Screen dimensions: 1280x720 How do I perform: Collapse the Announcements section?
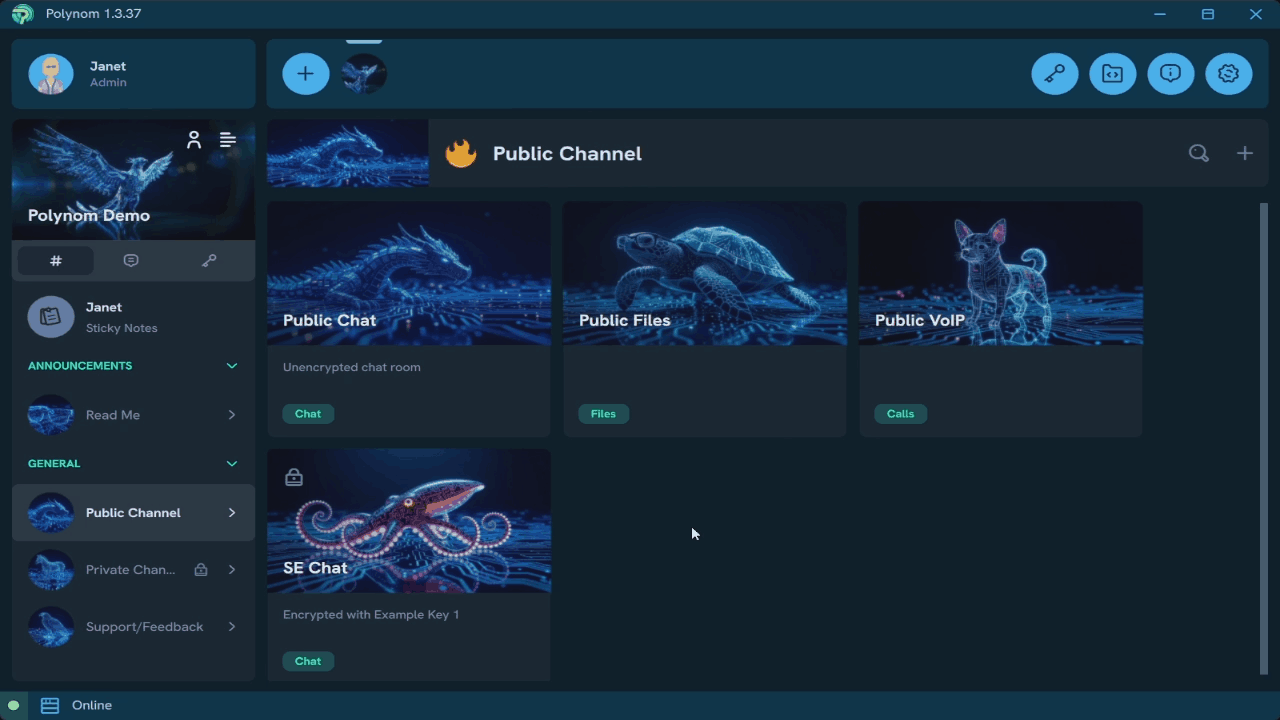[x=232, y=366]
